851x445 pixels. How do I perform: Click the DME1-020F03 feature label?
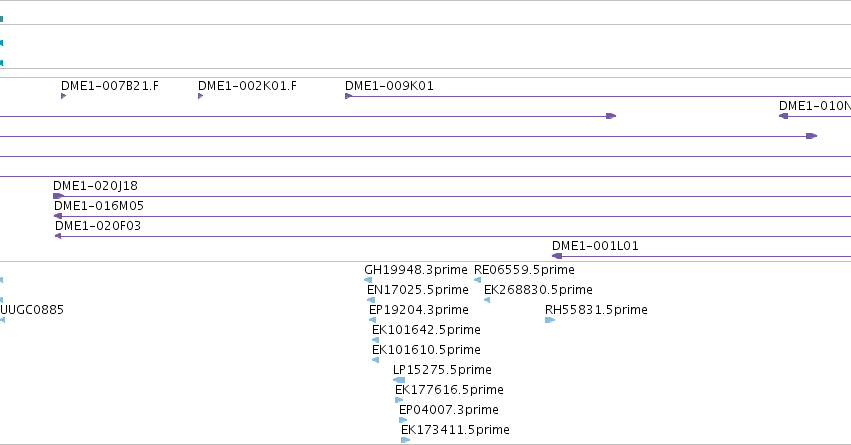(98, 226)
